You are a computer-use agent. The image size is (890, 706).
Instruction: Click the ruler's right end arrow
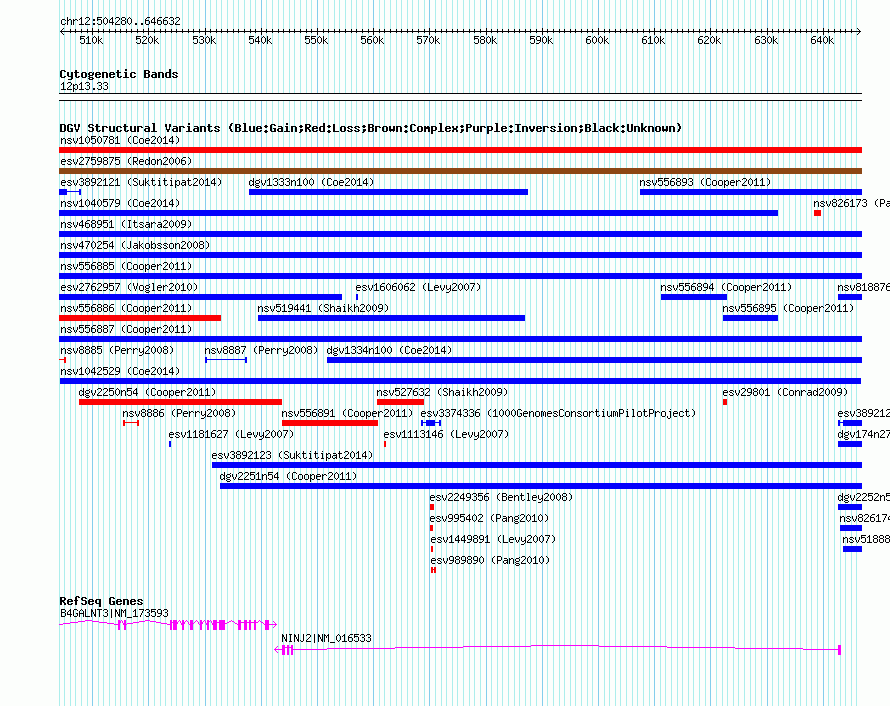(x=859, y=31)
